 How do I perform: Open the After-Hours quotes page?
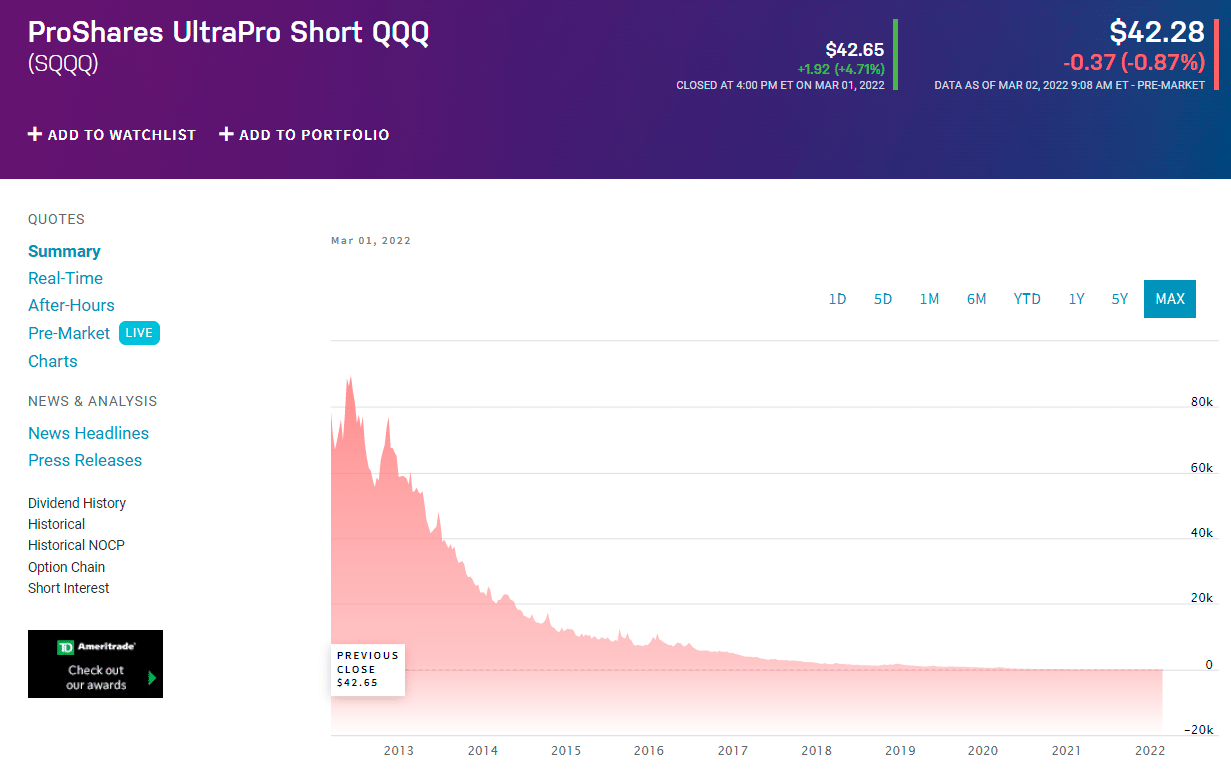click(71, 305)
